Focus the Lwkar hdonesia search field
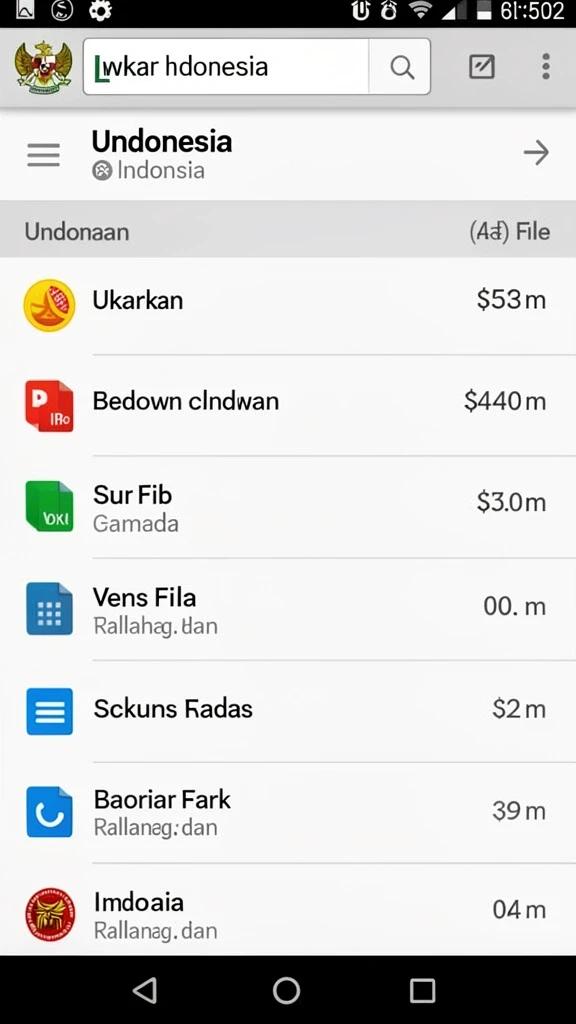Image resolution: width=576 pixels, height=1024 pixels. pos(226,67)
